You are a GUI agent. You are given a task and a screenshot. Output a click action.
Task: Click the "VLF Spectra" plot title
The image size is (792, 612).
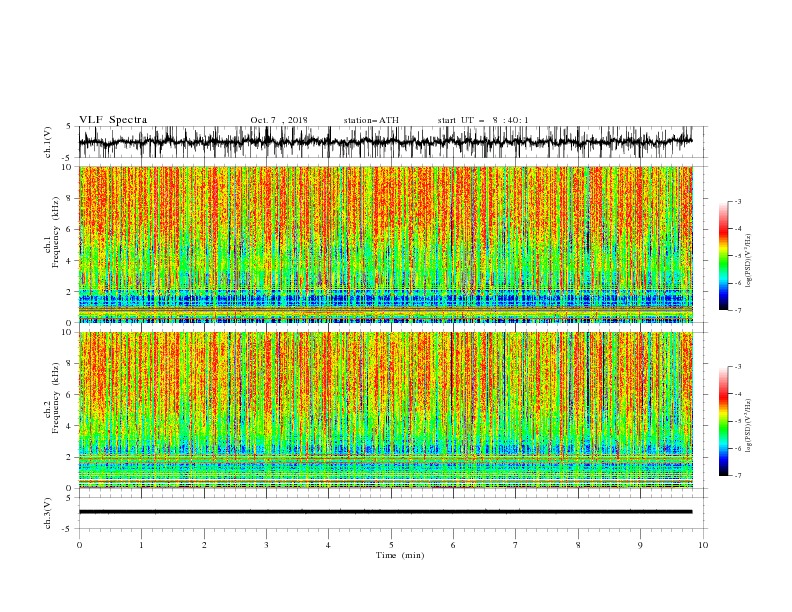click(113, 120)
